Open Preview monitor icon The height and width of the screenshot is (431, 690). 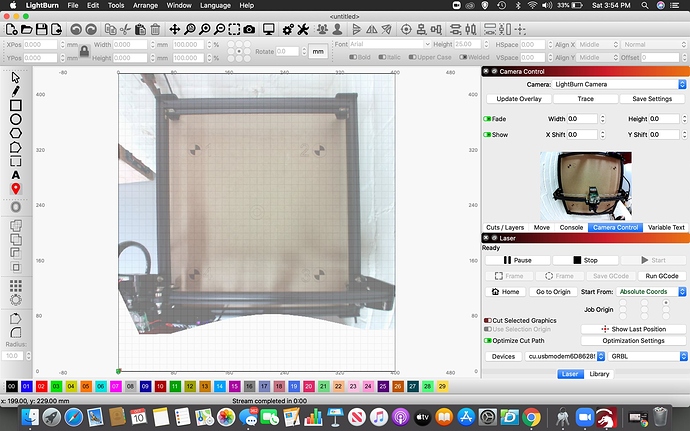tap(268, 29)
